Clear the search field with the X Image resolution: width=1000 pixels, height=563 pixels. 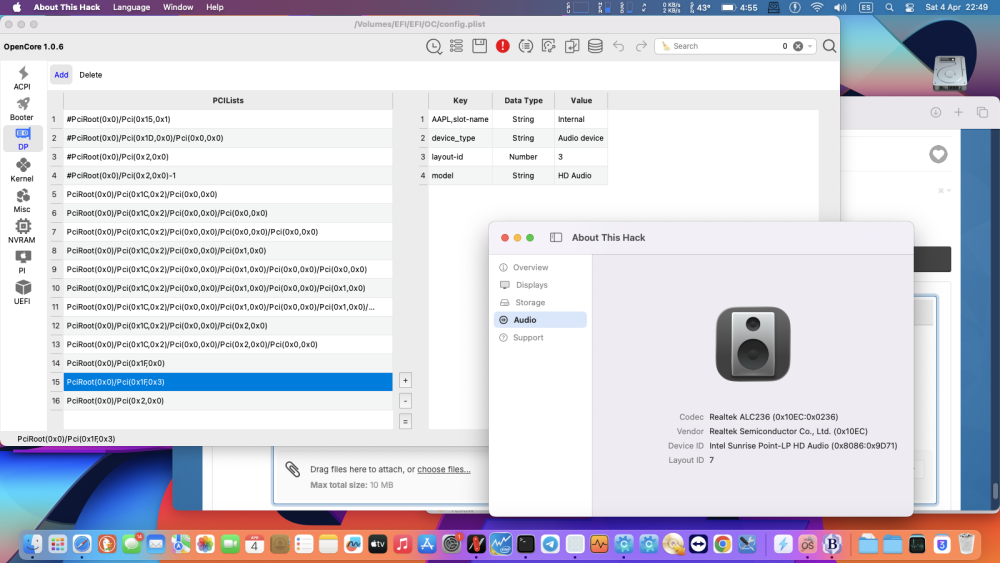[x=798, y=46]
